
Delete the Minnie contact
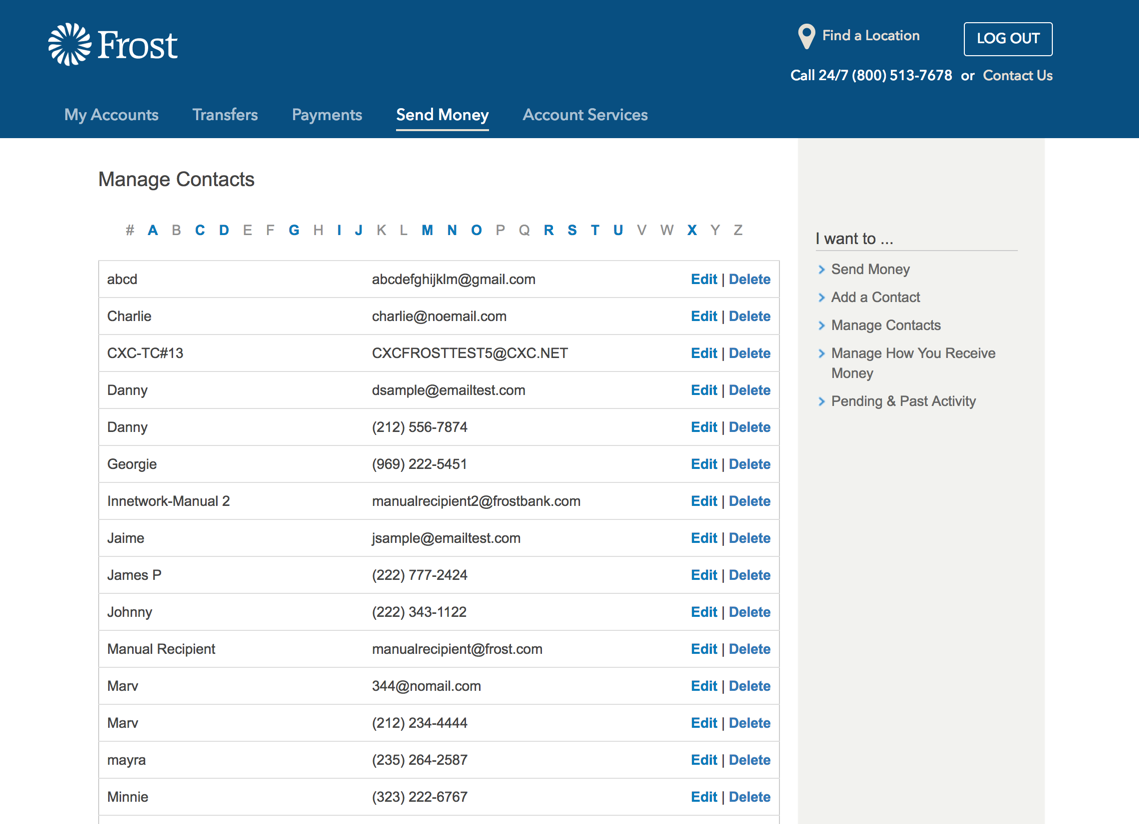[x=750, y=797]
